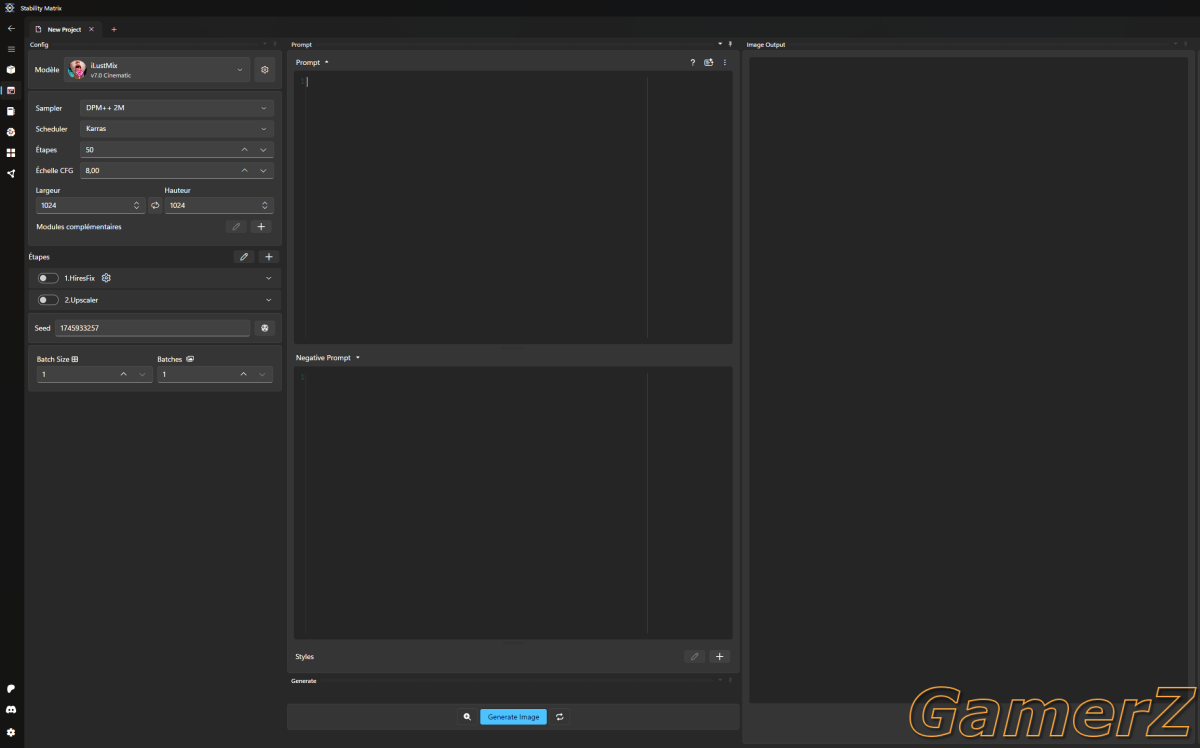Click into the Seed field 1745933257
This screenshot has width=1200, height=748.
click(152, 328)
